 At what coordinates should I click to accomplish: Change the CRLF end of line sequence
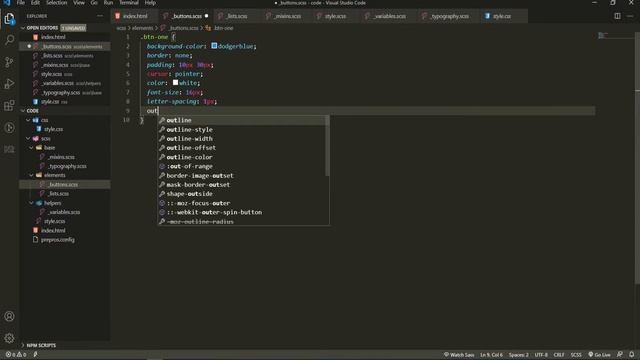click(x=559, y=355)
